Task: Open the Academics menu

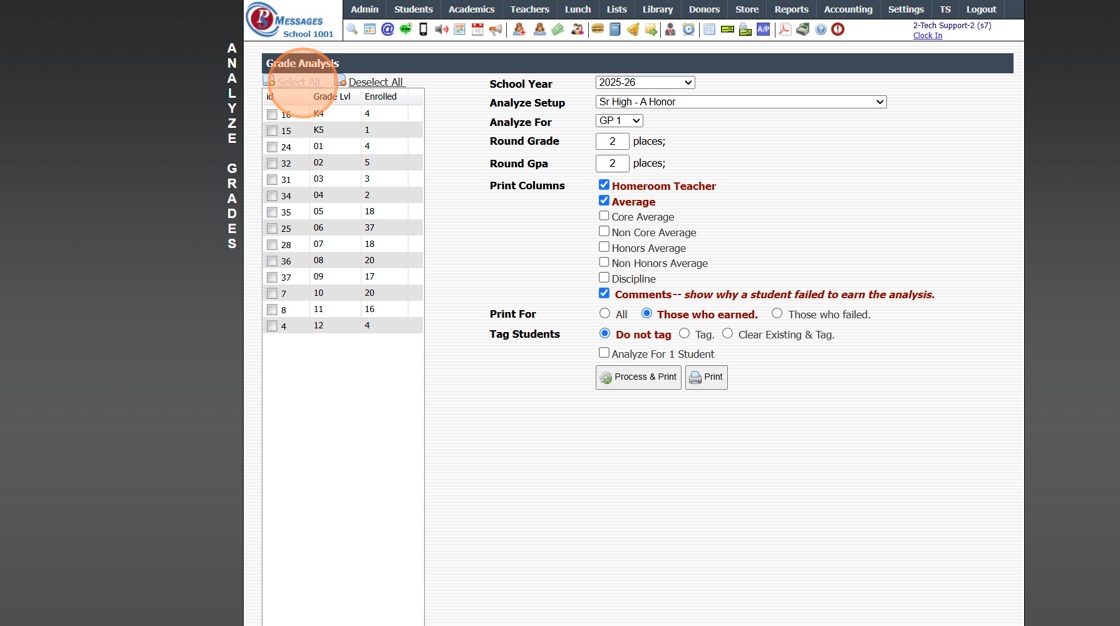Action: click(x=471, y=9)
